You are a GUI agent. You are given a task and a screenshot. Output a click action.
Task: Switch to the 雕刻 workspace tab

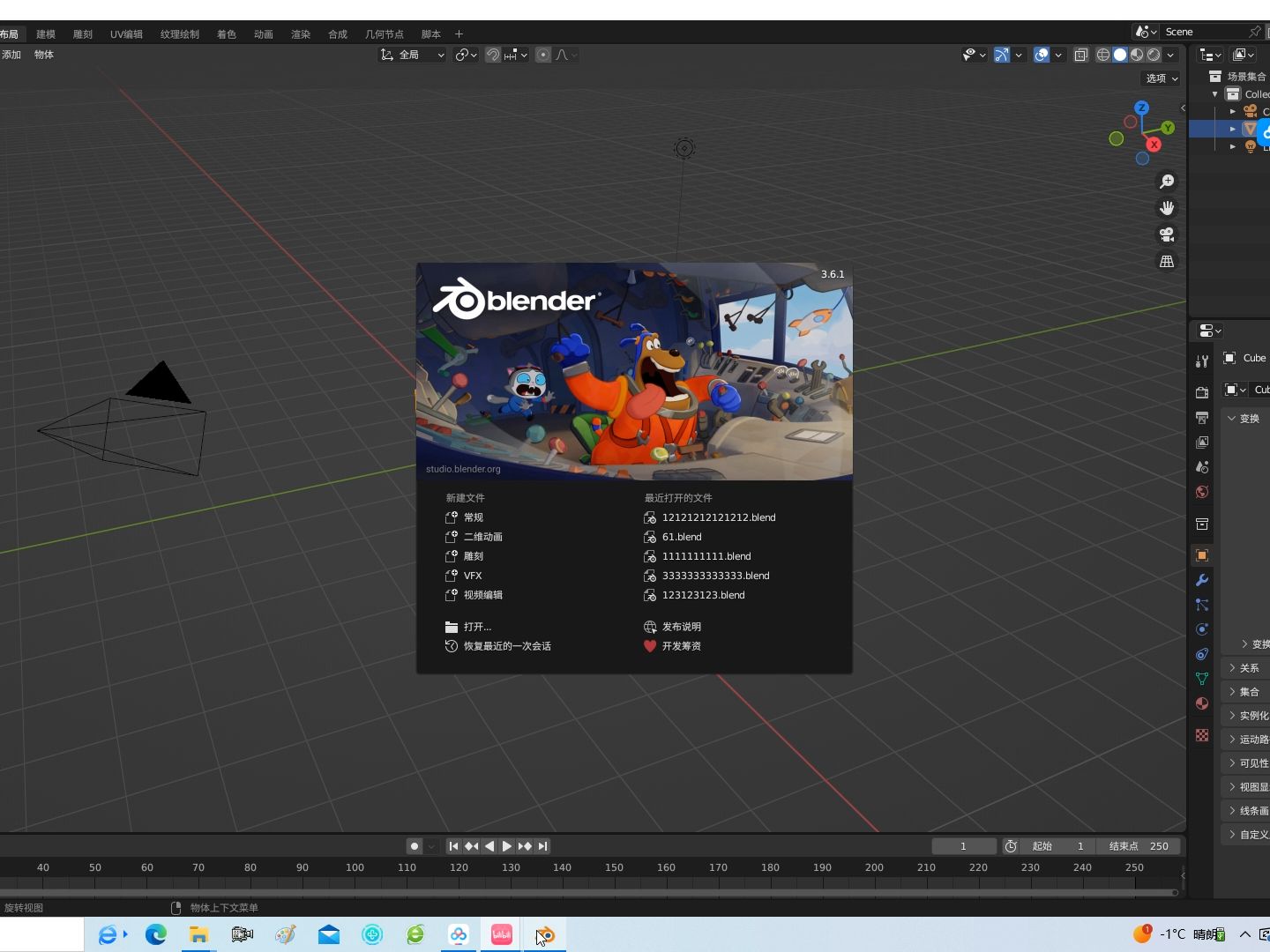click(83, 34)
